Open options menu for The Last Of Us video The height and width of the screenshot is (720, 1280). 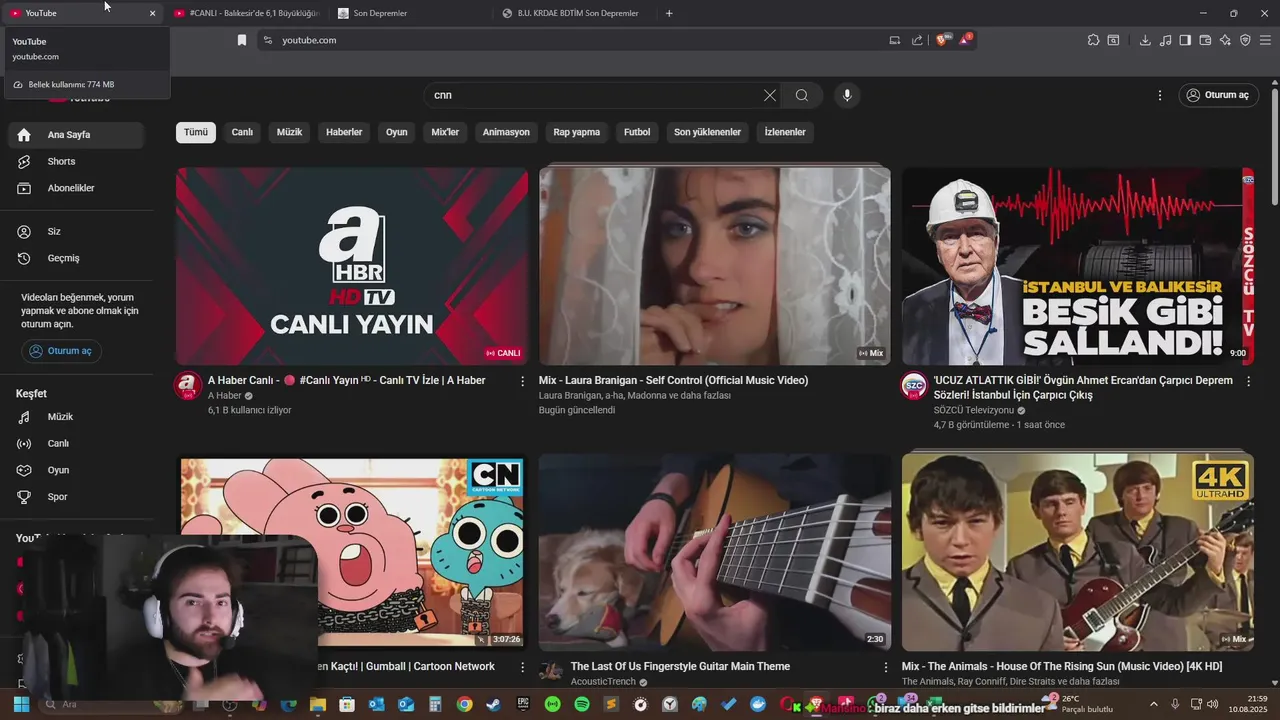point(885,667)
